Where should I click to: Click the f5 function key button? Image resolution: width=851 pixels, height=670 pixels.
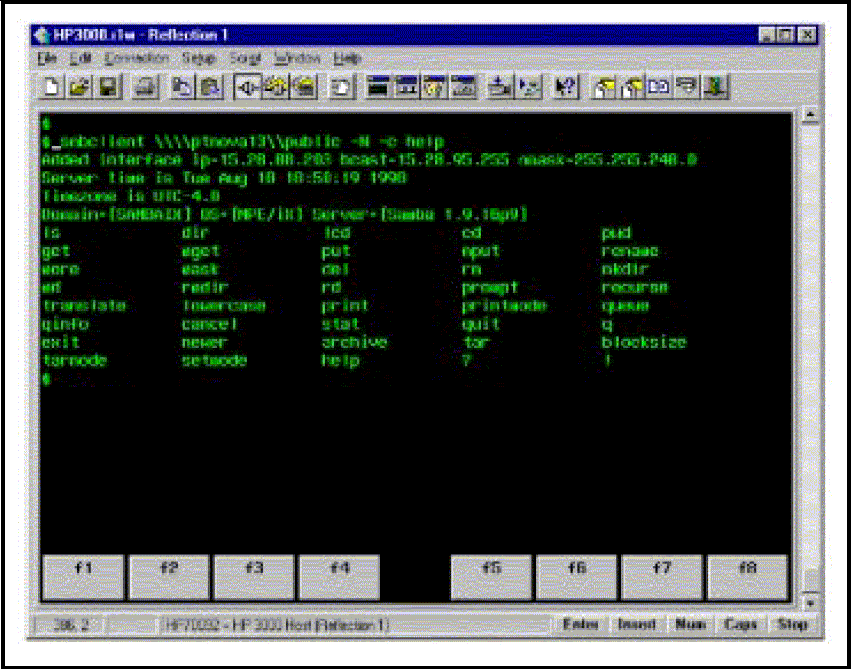click(x=491, y=577)
